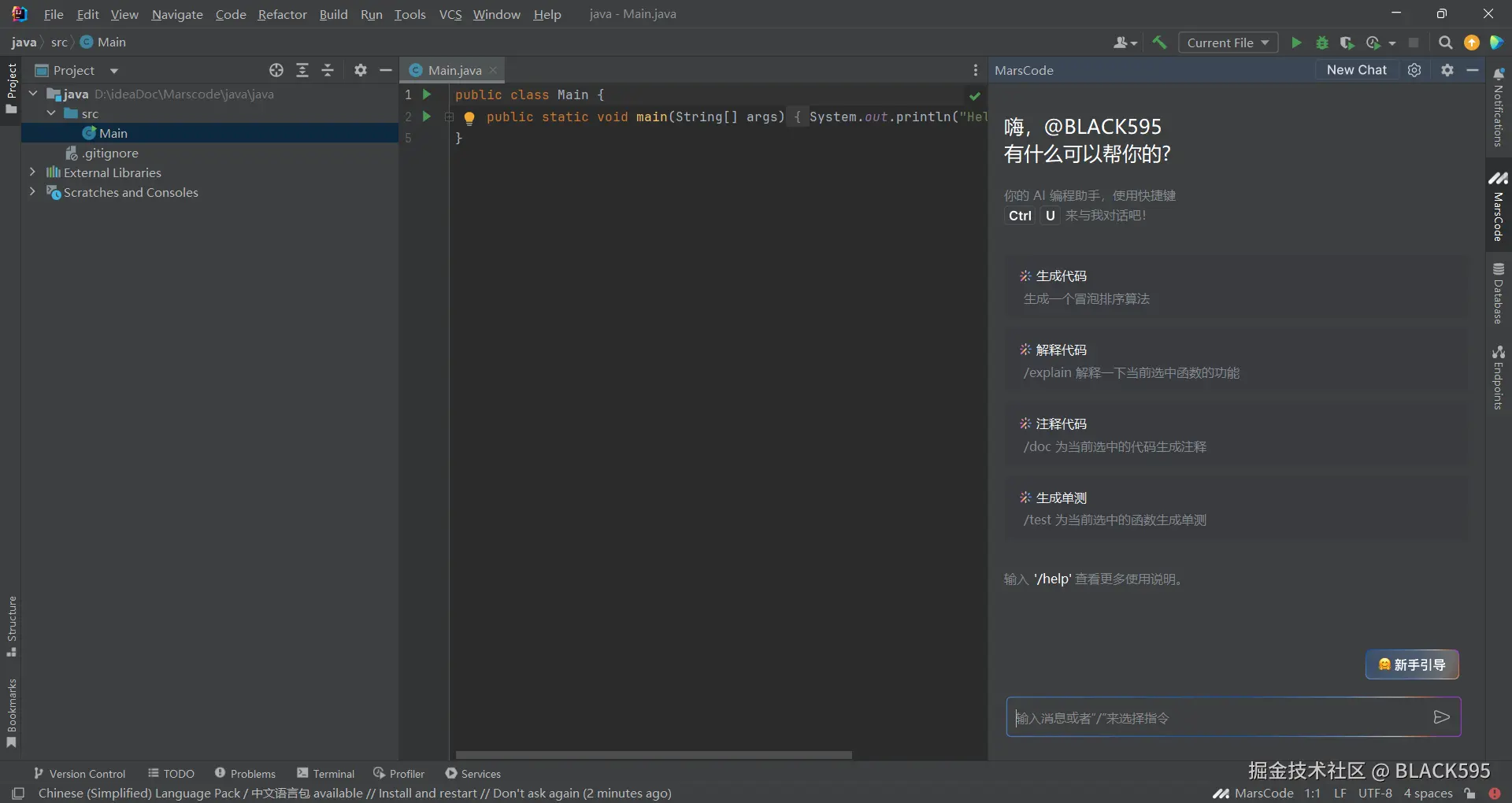Toggle the MarsCode side tool window tab
This screenshot has height=803, width=1512.
click(1499, 206)
